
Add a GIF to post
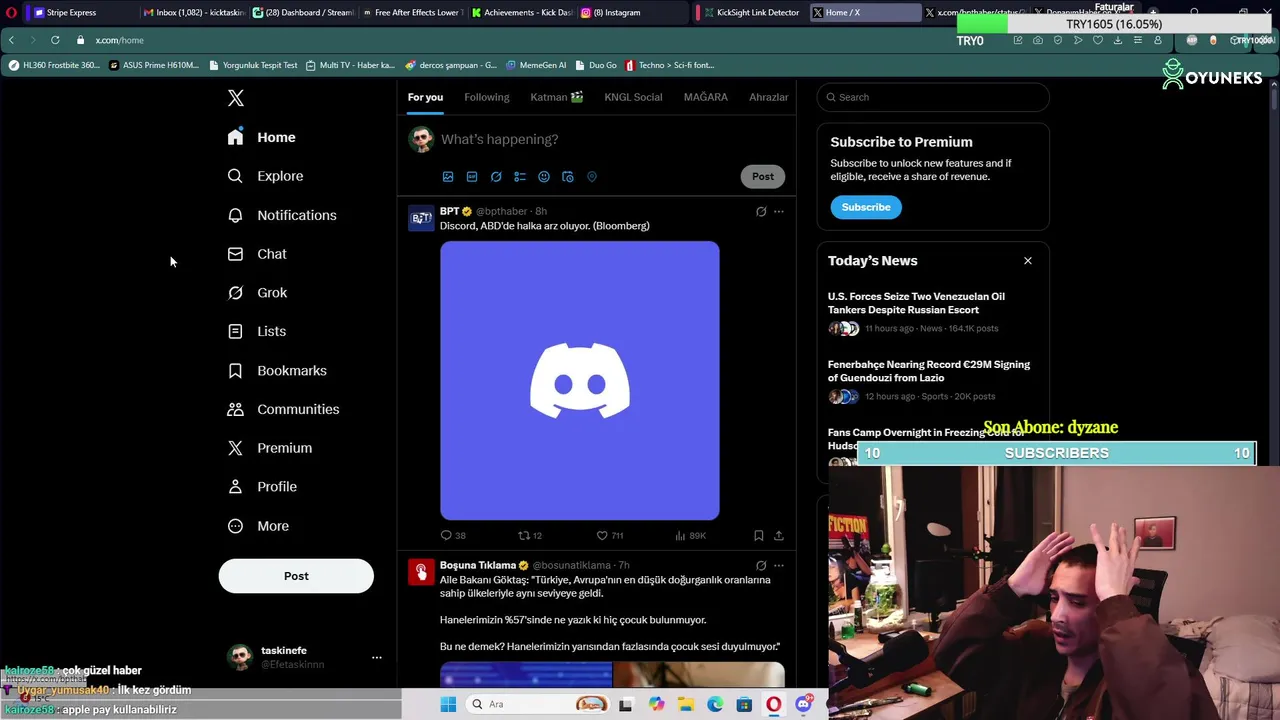pos(472,177)
